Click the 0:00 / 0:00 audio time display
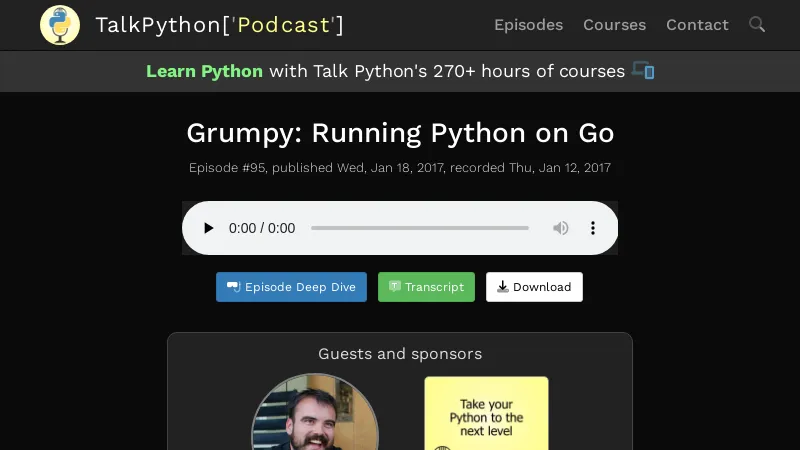800x450 pixels. pyautogui.click(x=262, y=228)
